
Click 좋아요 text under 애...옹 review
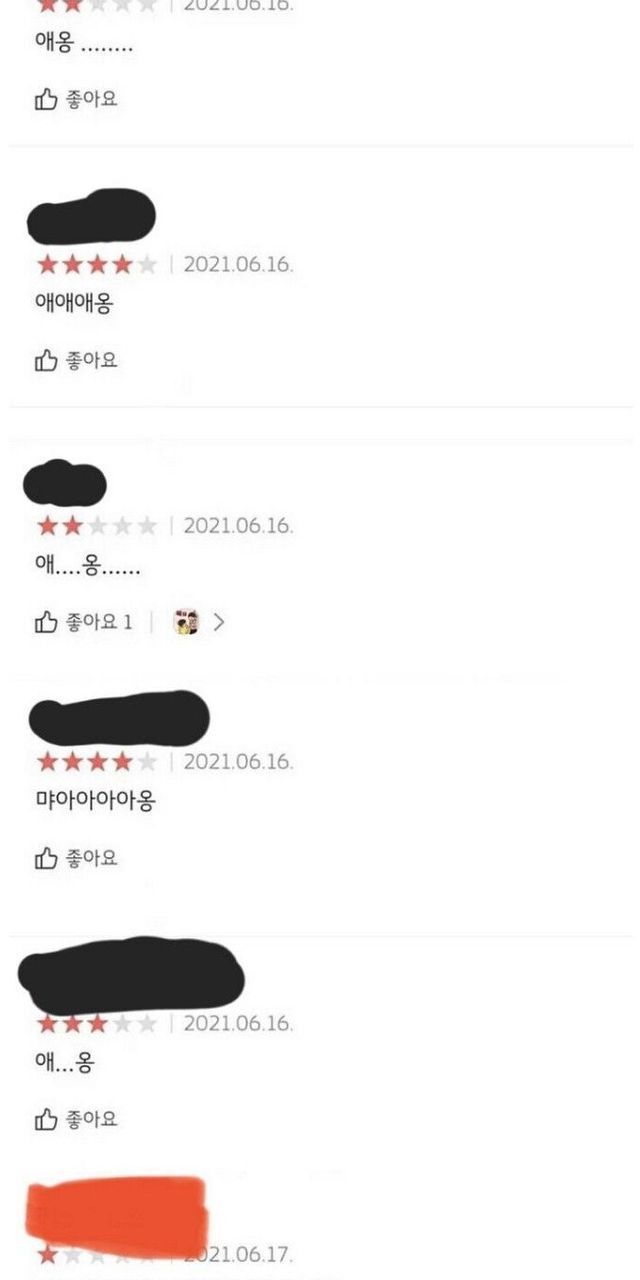click(92, 1119)
